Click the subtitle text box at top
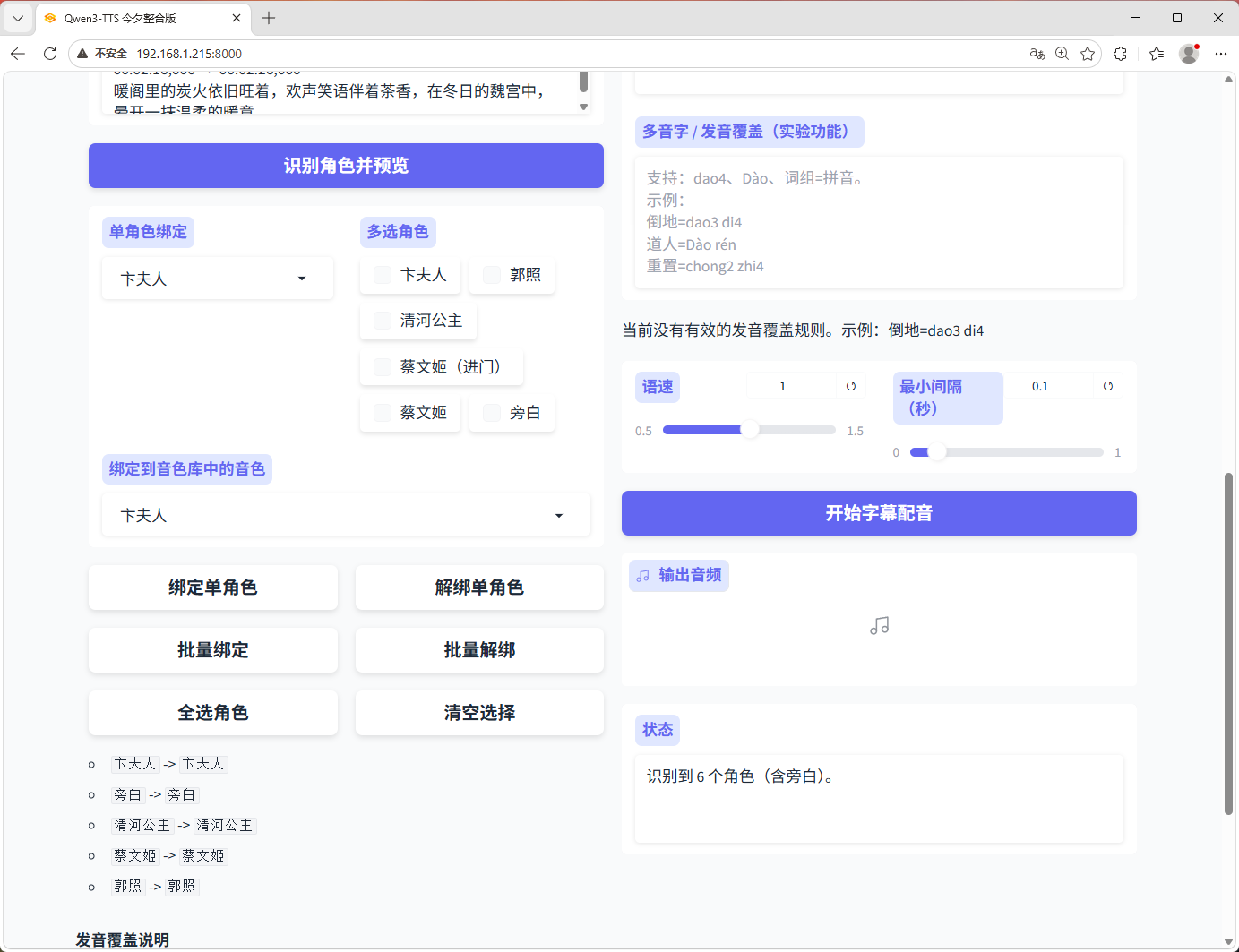 click(340, 92)
